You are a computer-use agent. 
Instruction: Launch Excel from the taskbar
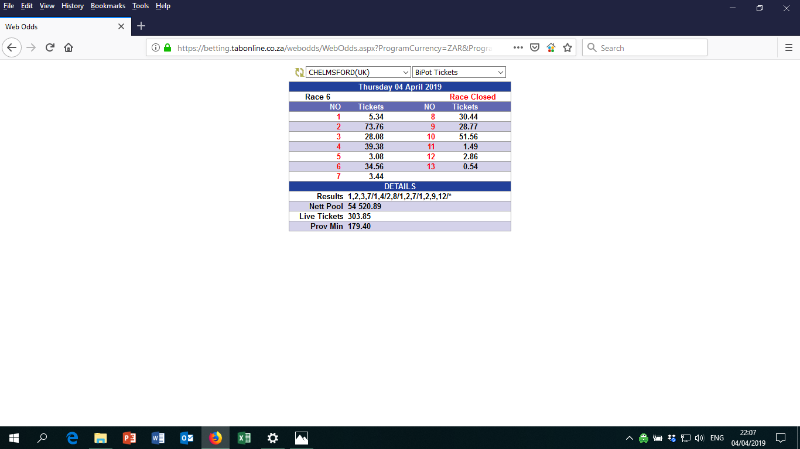(243, 438)
